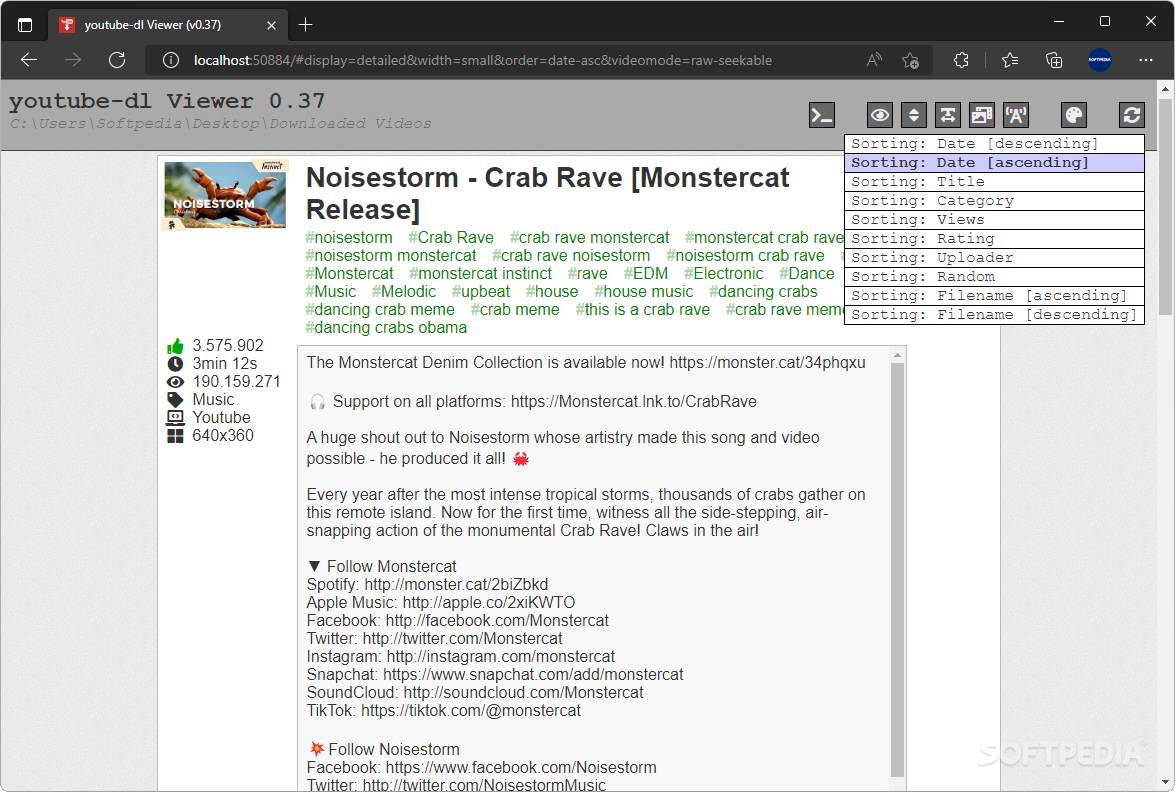Open a new browser tab
This screenshot has width=1175, height=792.
[x=306, y=25]
